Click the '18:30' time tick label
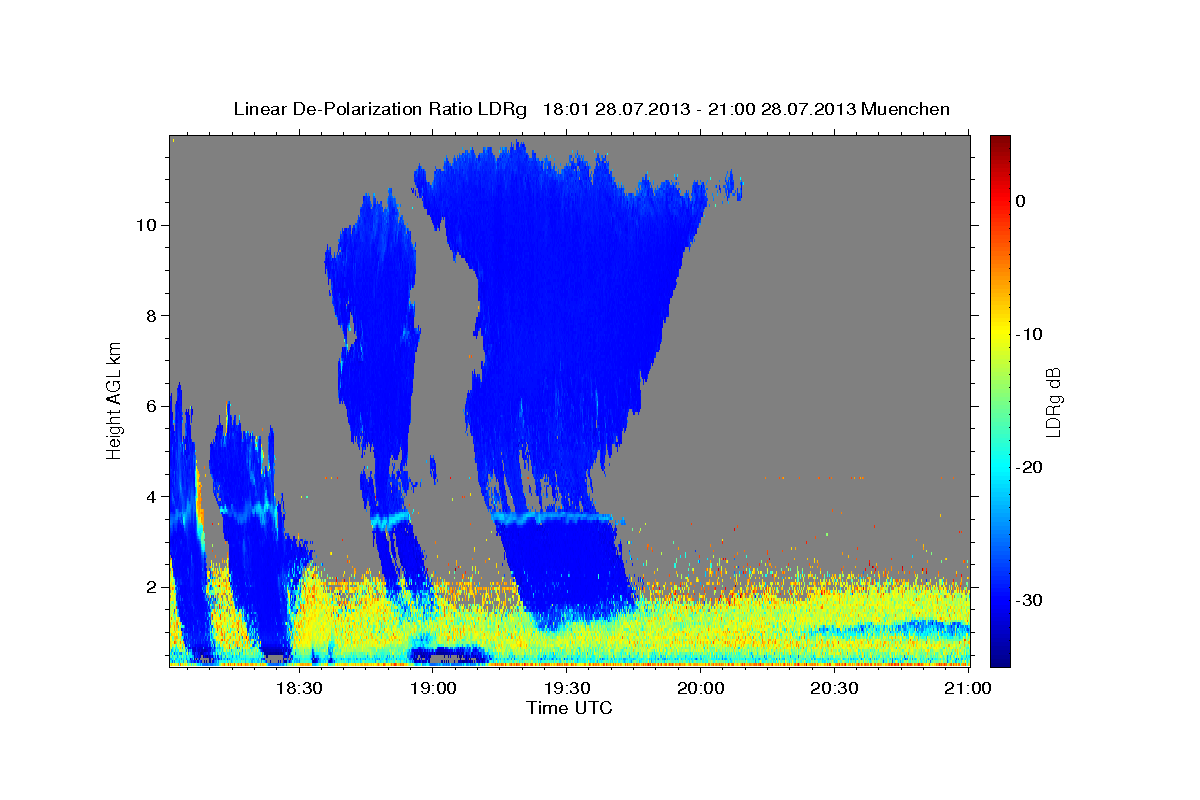This screenshot has height=800, width=1200. [299, 688]
